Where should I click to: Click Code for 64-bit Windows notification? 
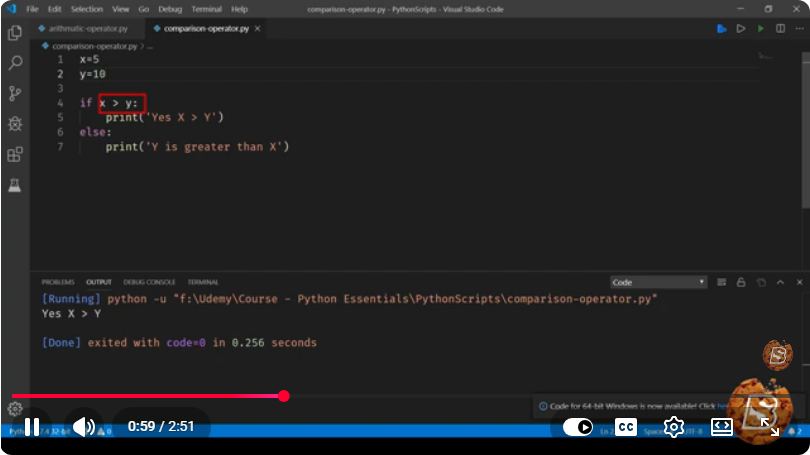[x=632, y=406]
